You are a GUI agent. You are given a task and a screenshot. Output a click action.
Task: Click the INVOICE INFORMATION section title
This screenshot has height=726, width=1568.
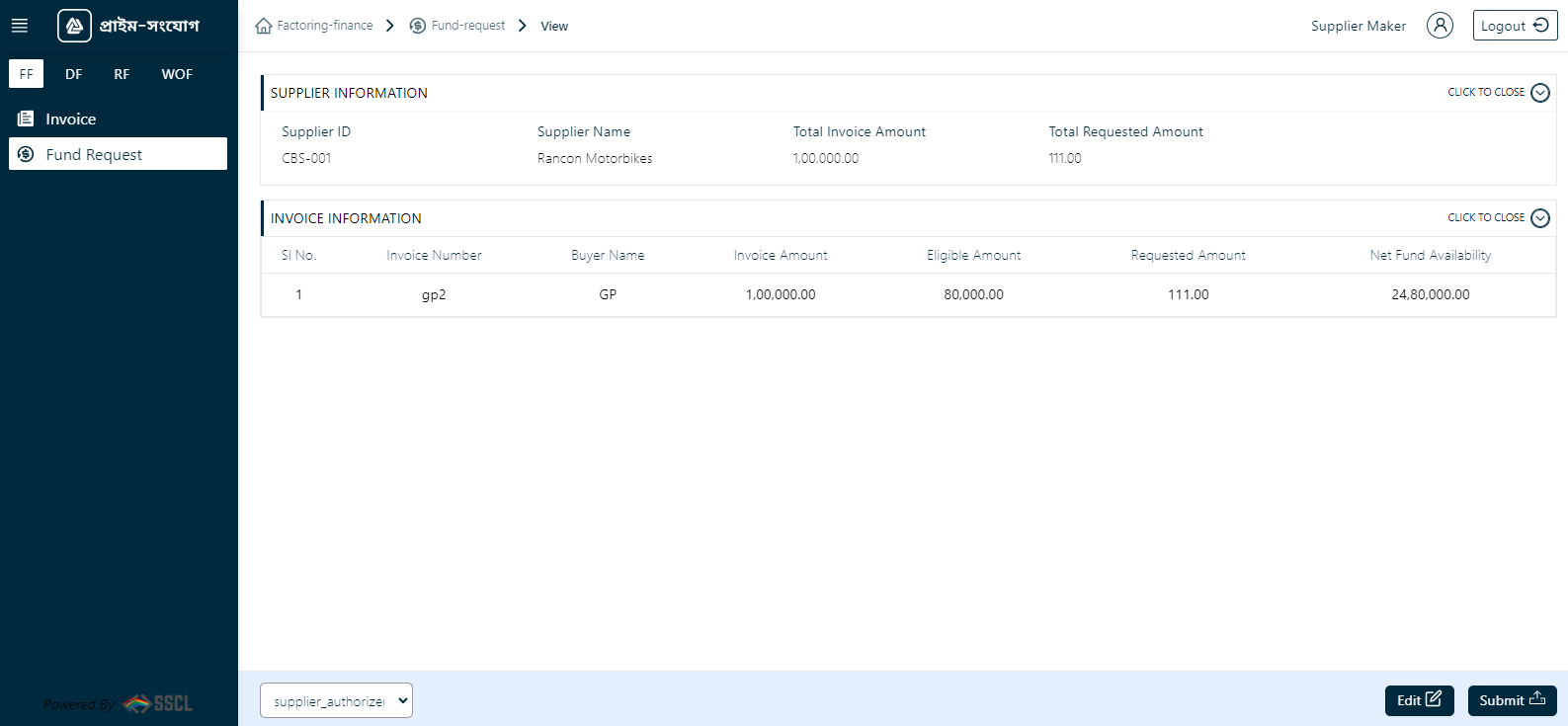pyautogui.click(x=346, y=218)
